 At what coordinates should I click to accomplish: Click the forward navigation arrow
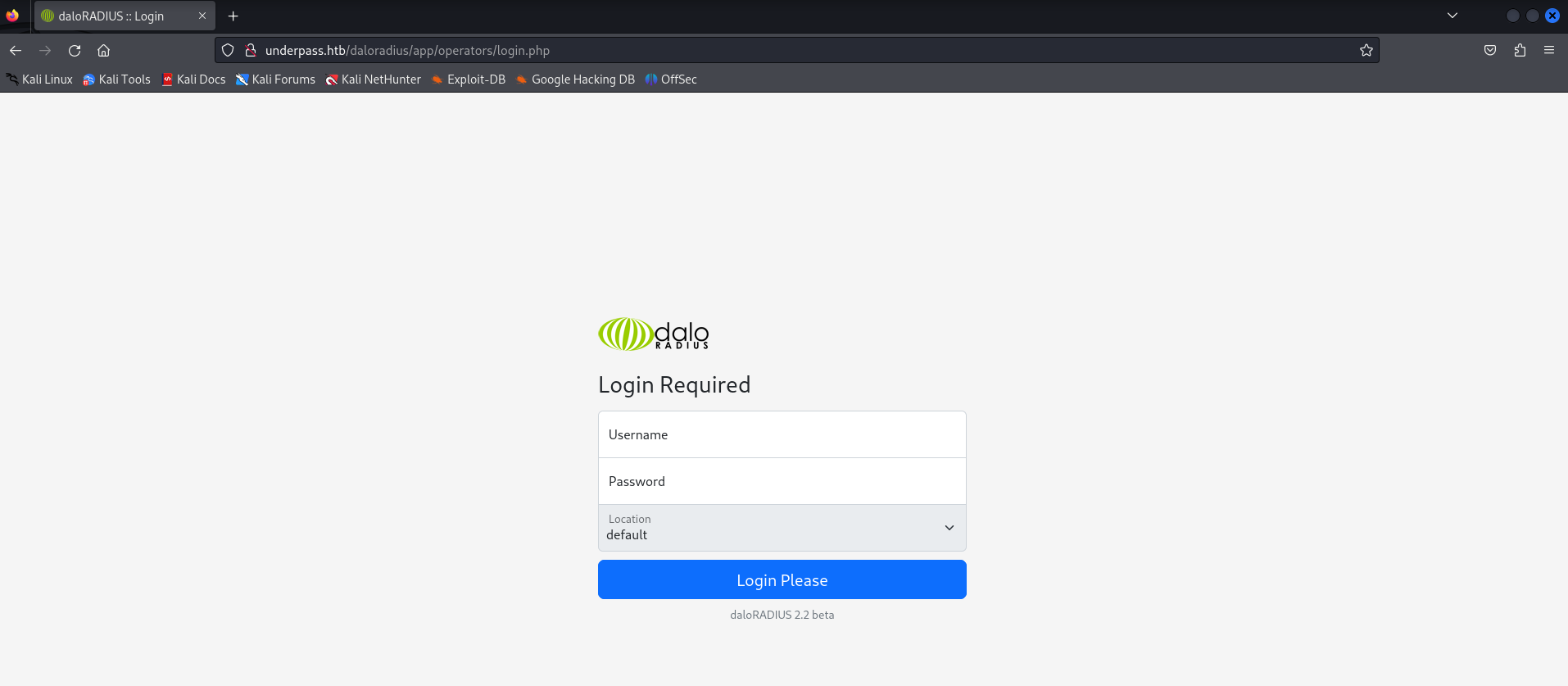[45, 51]
